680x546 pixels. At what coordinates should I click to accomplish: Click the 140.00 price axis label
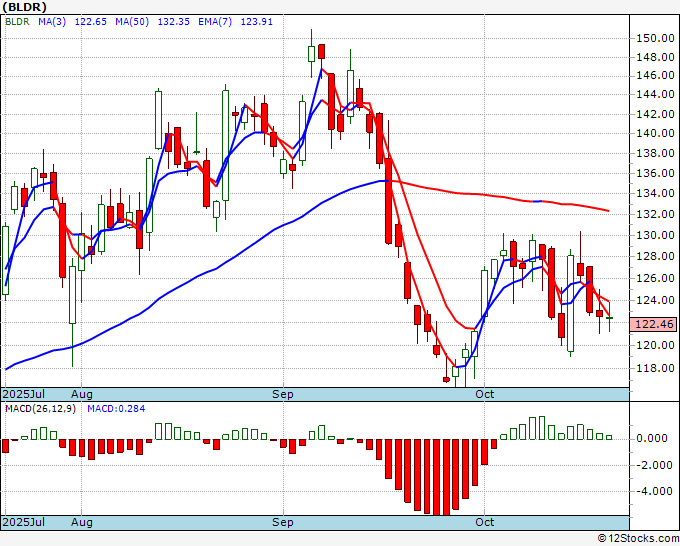[655, 134]
